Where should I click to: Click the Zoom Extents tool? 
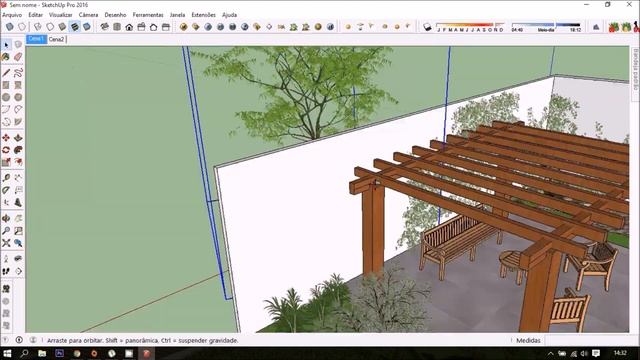6,243
